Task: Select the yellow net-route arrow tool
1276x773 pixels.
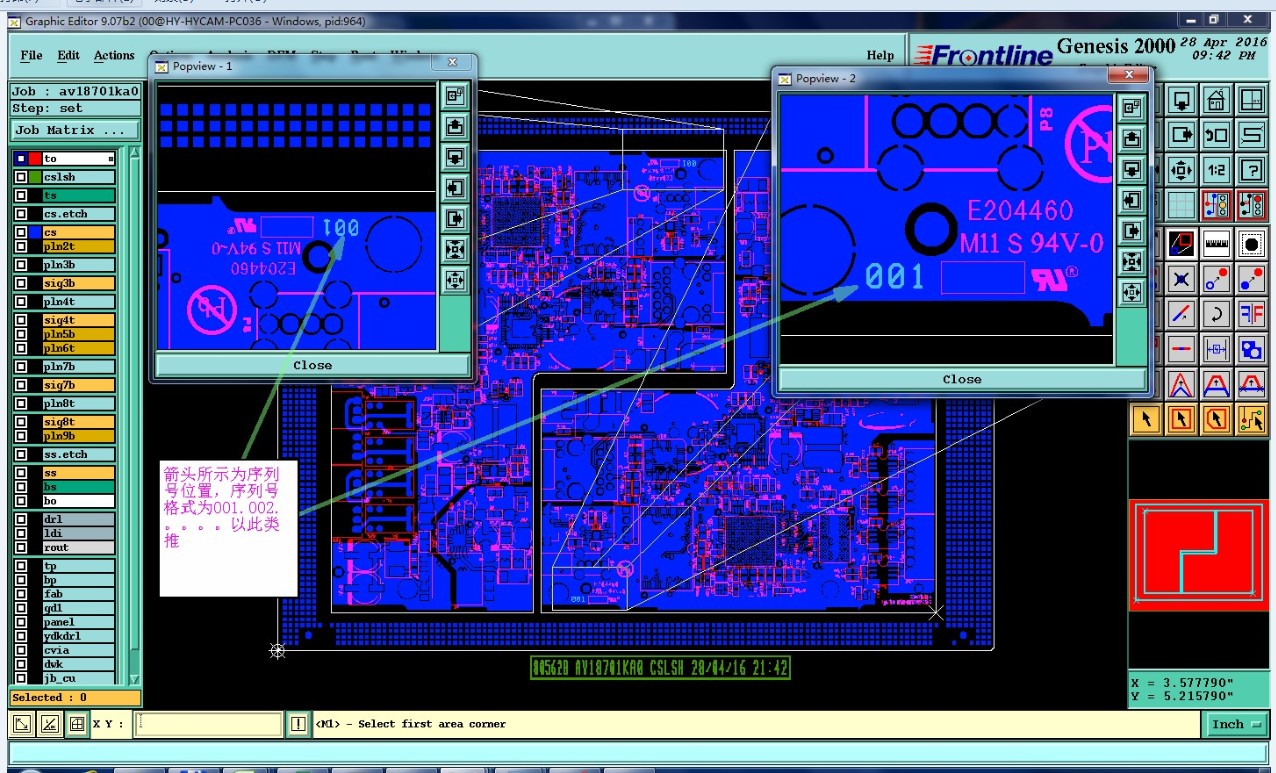Action: 1251,418
